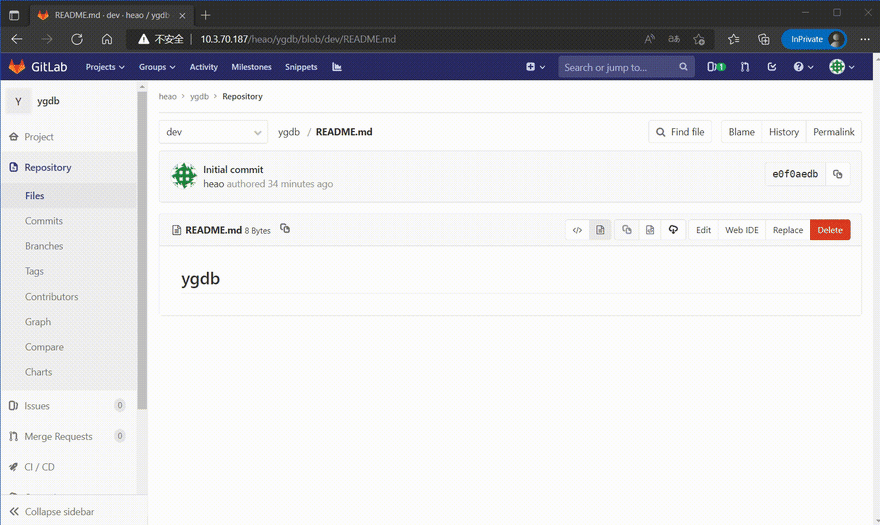880x525 pixels.
Task: Click the Find file button
Action: click(x=680, y=132)
